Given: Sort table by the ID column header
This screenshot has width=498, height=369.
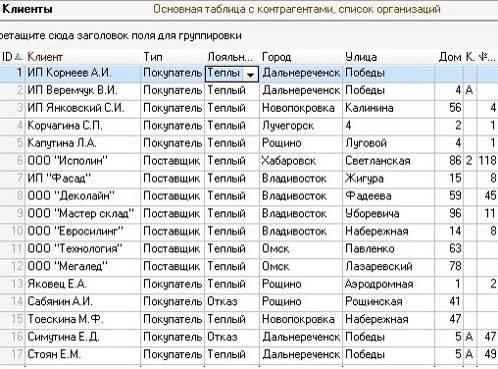Looking at the screenshot, I should coord(12,57).
